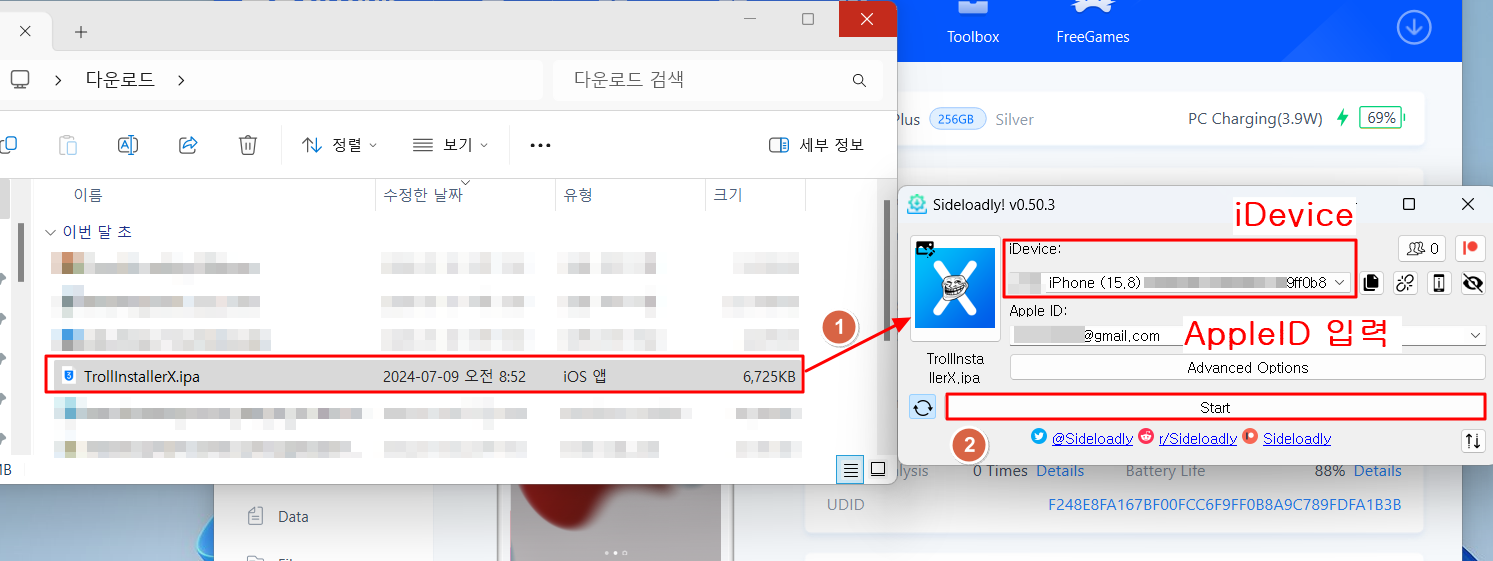Click the copy UDID icon
The image size is (1493, 561).
1371,283
